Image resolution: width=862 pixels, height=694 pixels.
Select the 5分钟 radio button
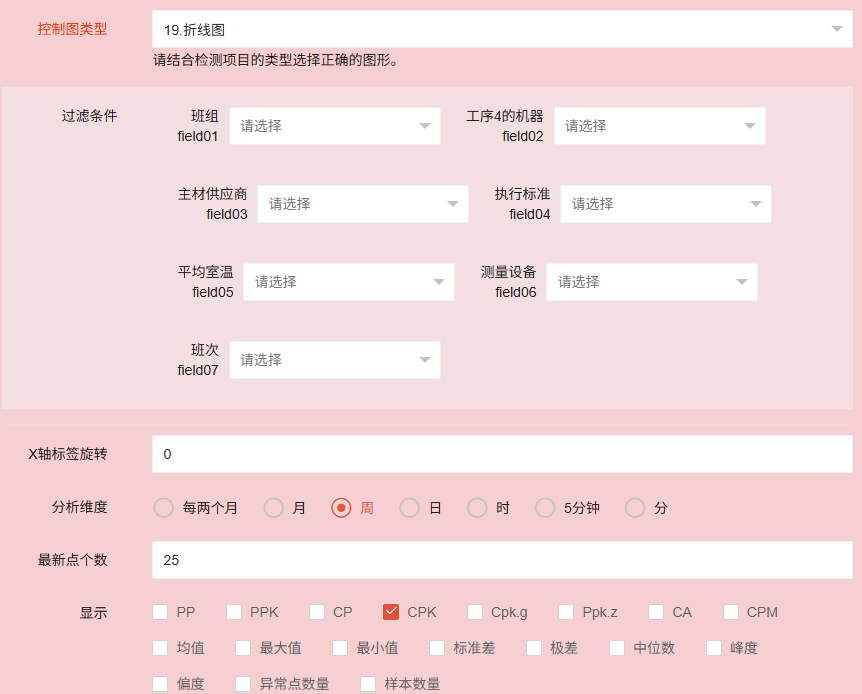click(545, 508)
